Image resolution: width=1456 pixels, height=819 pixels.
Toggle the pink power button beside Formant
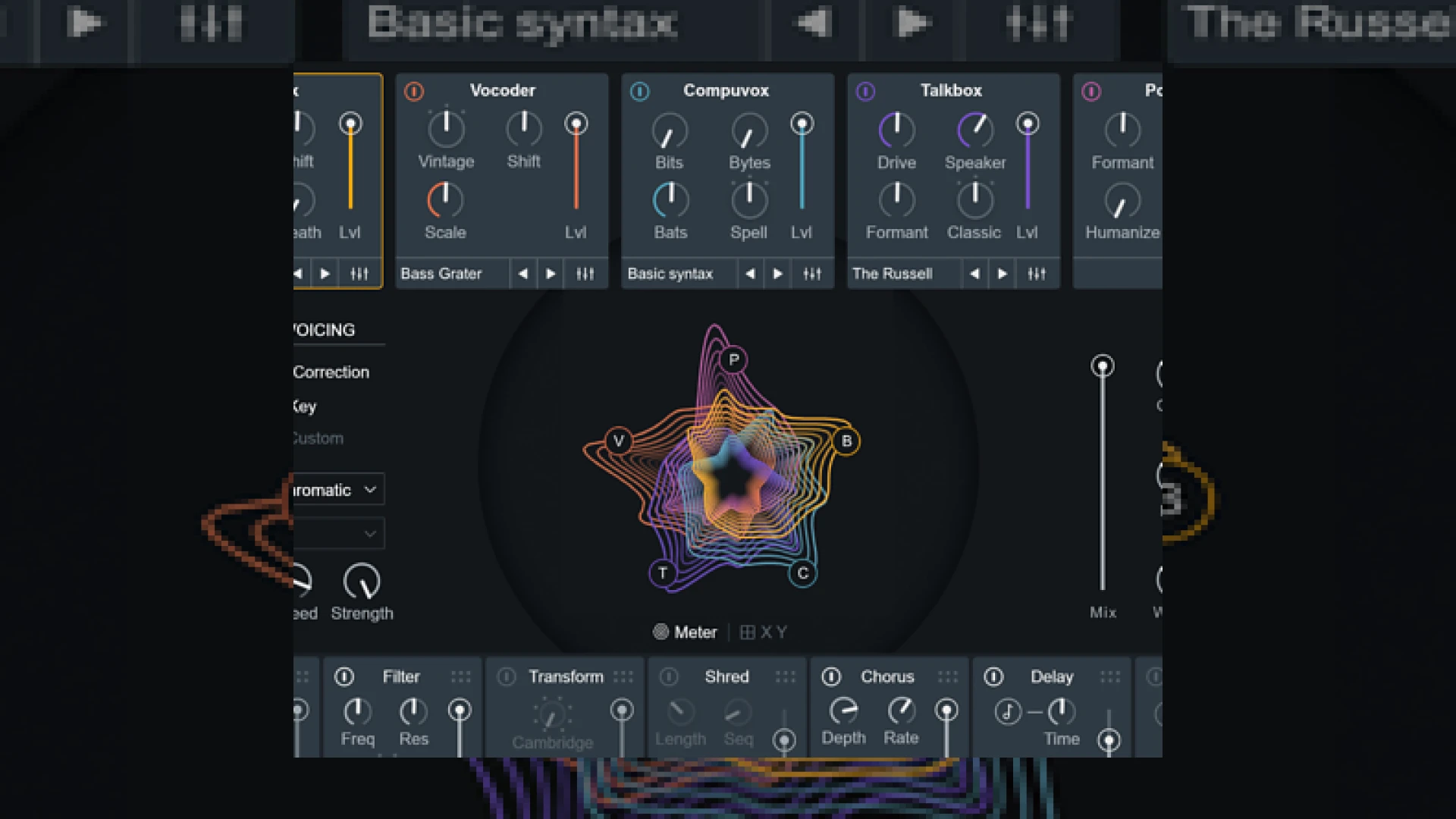tap(1091, 91)
